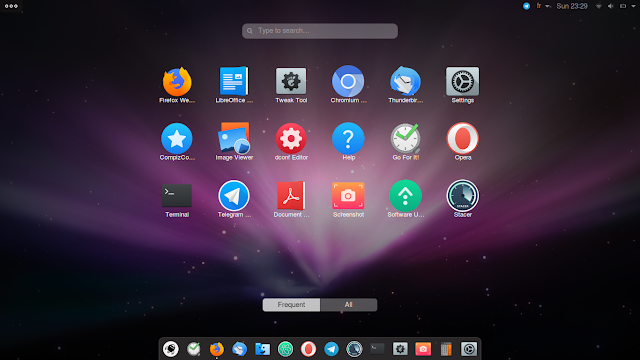Launch dconf Editor
The height and width of the screenshot is (360, 640).
[291, 139]
